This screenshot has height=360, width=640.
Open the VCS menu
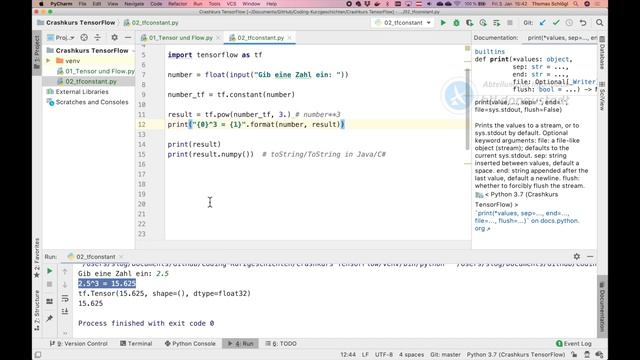tap(231, 4)
